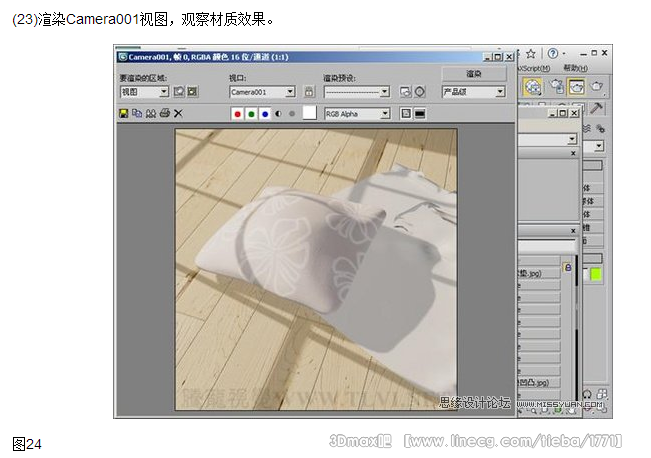Click the edit region icon
651x458 pixels.
(179, 92)
